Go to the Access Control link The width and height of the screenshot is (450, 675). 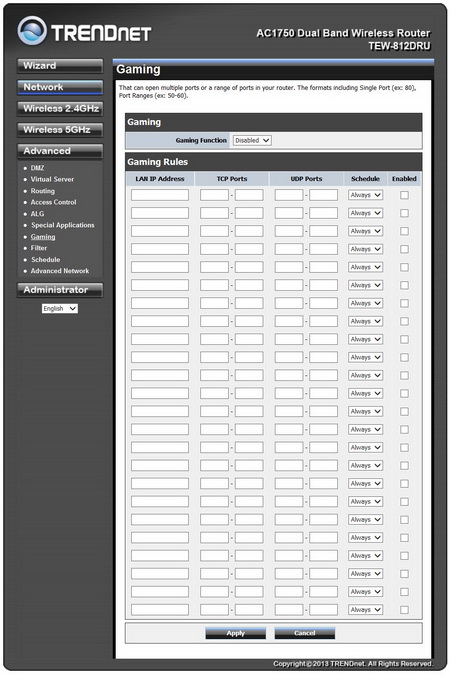[53, 202]
